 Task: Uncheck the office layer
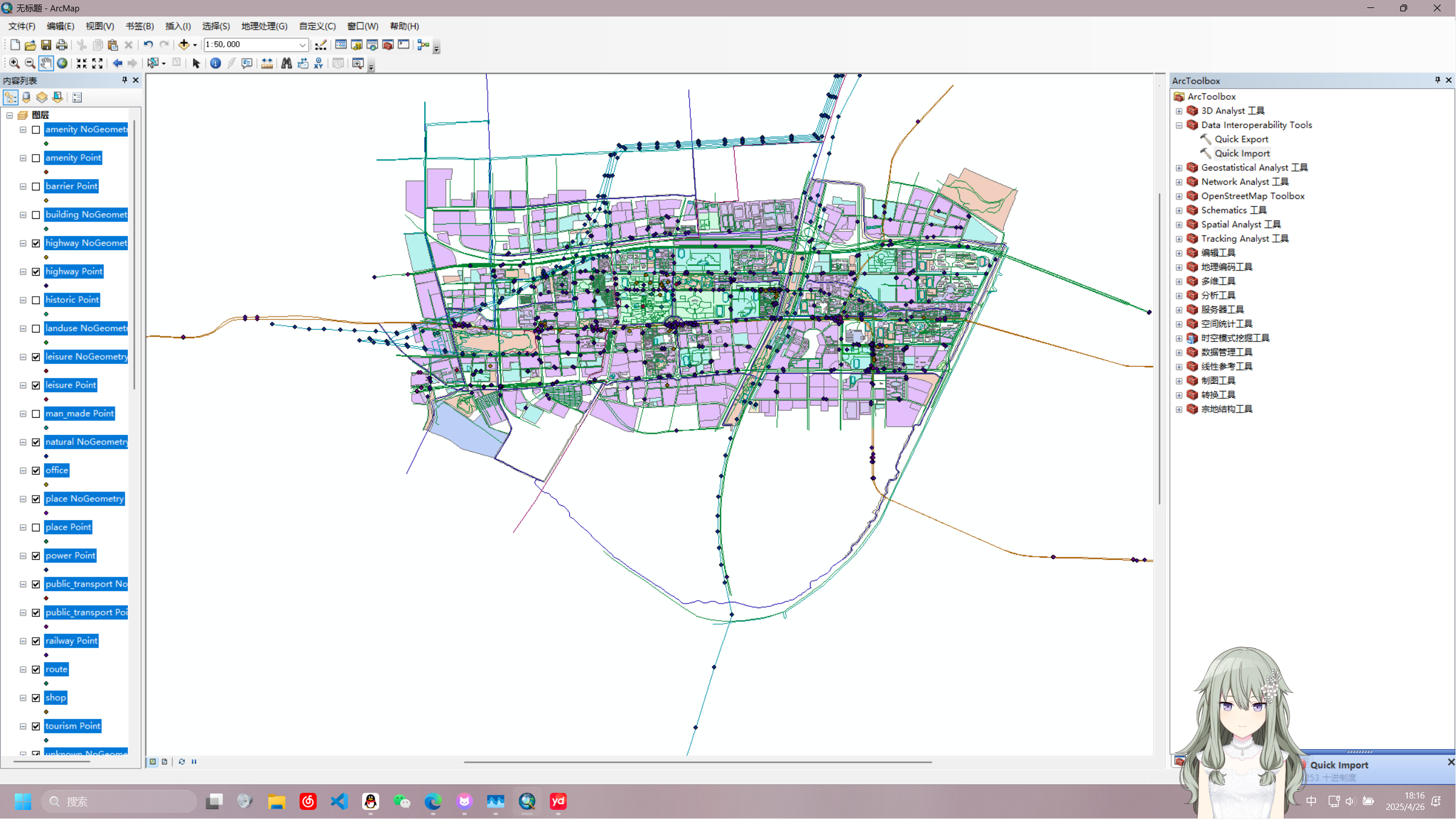36,471
